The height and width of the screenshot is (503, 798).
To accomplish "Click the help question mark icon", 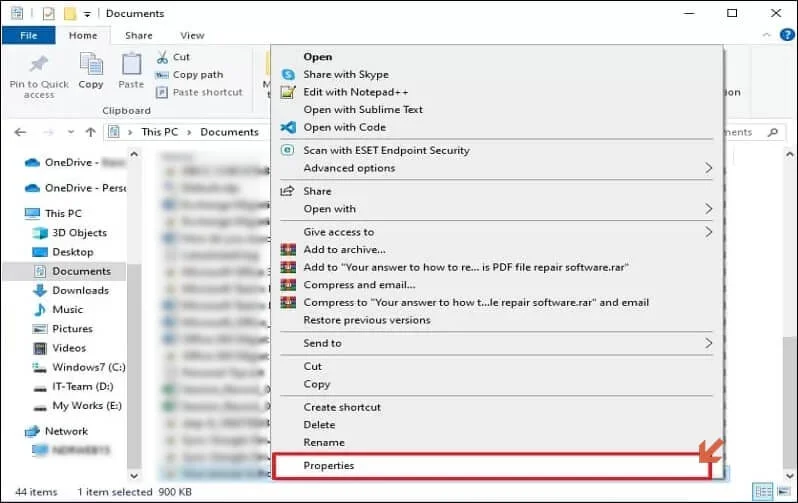I will tap(787, 35).
